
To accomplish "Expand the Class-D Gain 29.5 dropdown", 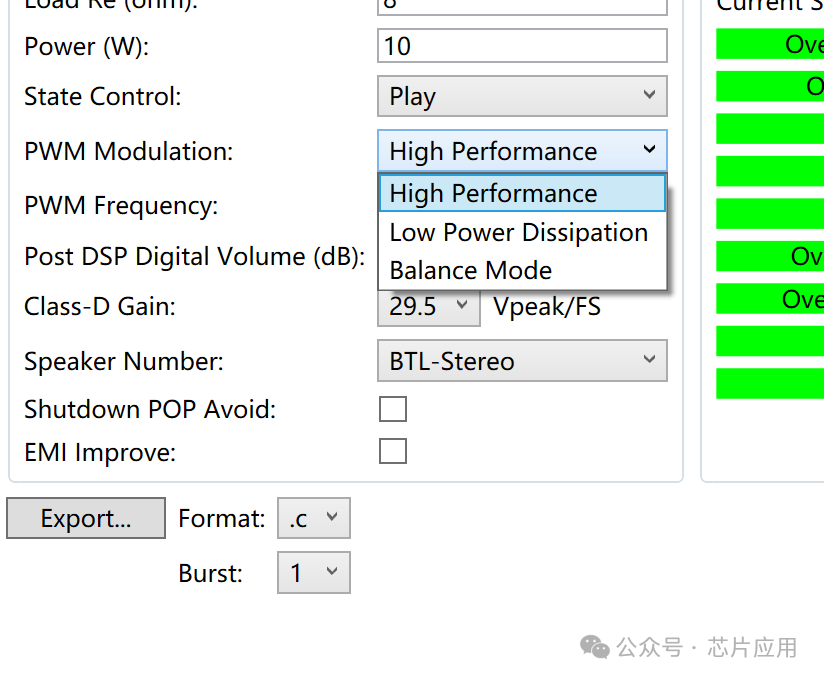I will 428,306.
